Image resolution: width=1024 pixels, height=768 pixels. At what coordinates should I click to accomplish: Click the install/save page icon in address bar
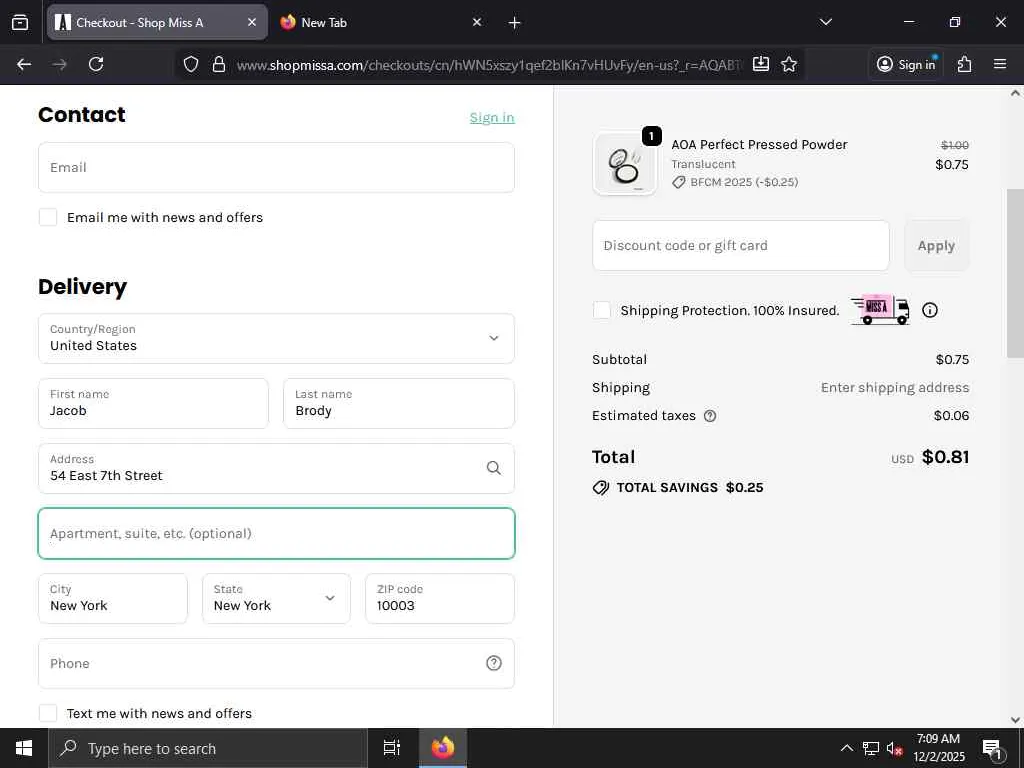tap(761, 64)
